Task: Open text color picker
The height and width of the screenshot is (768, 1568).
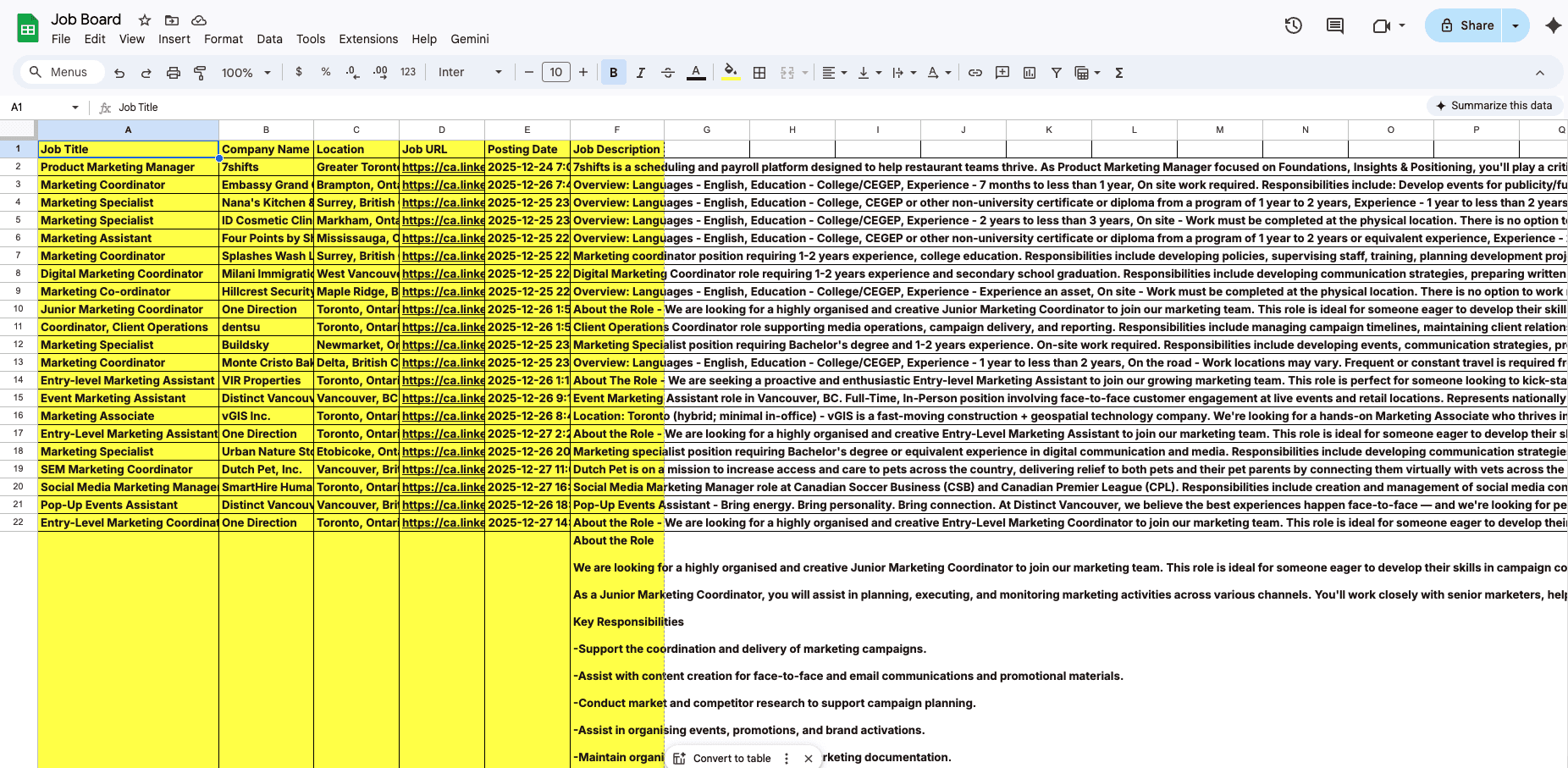Action: point(696,73)
